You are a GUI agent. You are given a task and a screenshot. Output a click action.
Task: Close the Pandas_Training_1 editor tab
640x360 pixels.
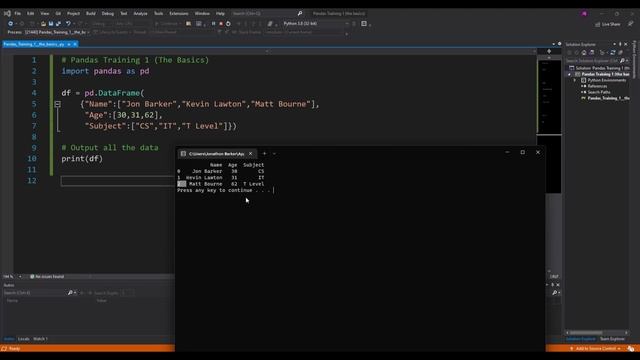pos(75,44)
